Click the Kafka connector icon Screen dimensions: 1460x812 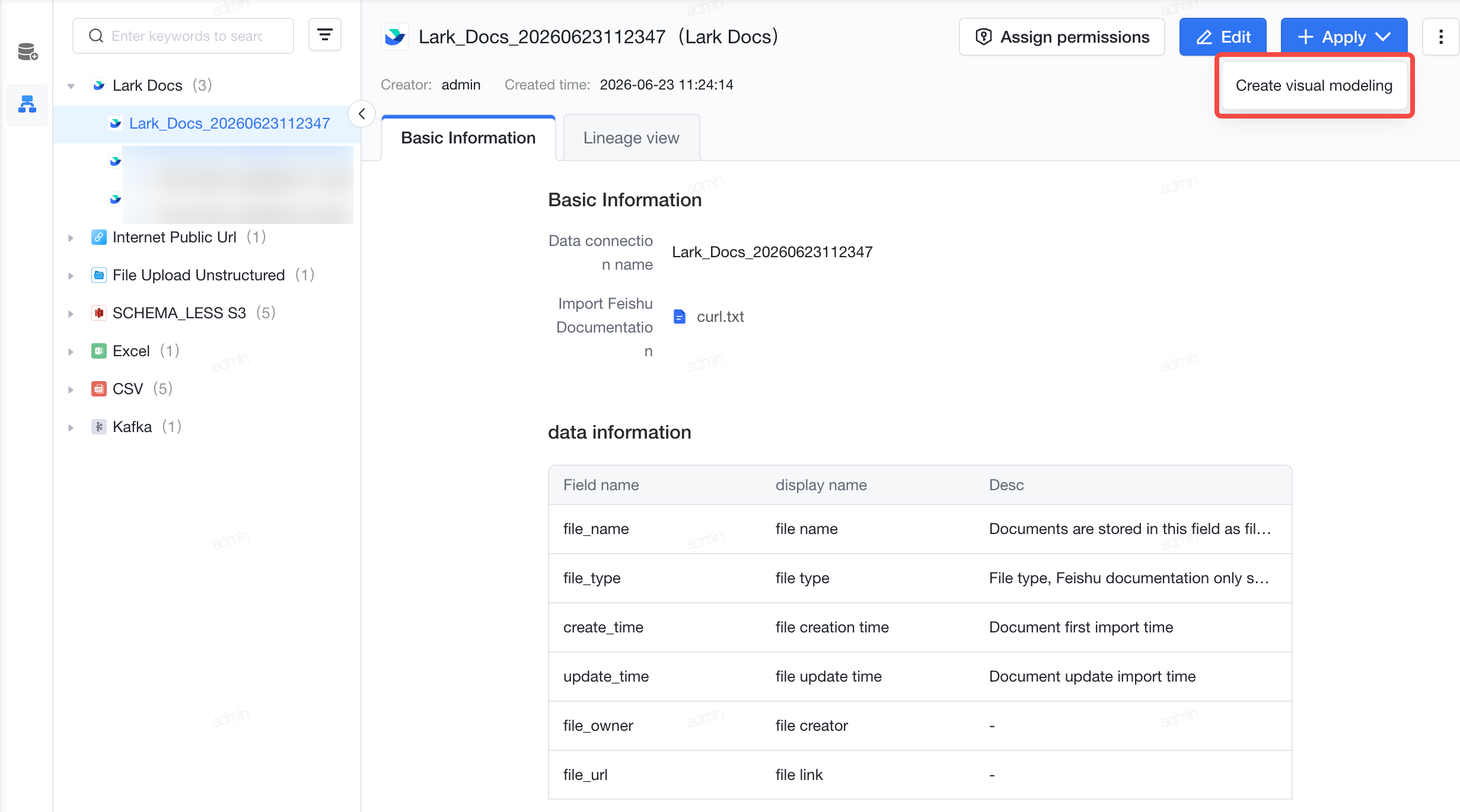(x=98, y=427)
